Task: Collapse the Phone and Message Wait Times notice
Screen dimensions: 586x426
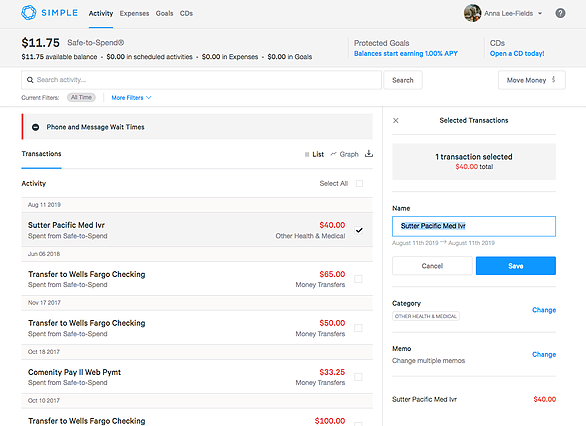Action: pyautogui.click(x=36, y=127)
